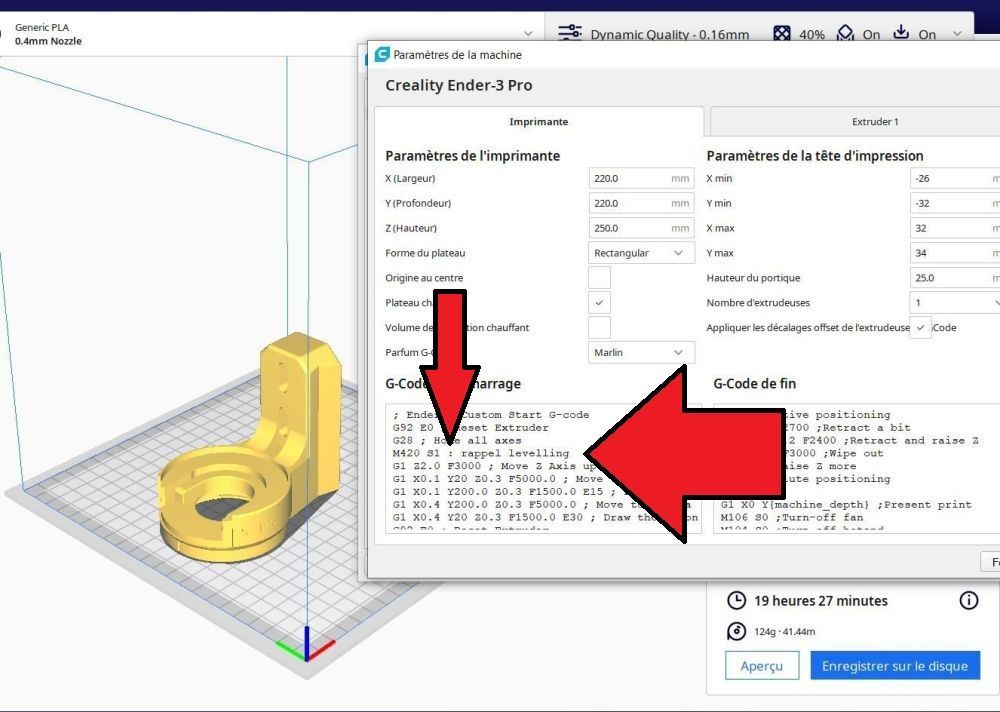The height and width of the screenshot is (712, 1000).
Task: Click the profile settings sliders icon
Action: [569, 33]
